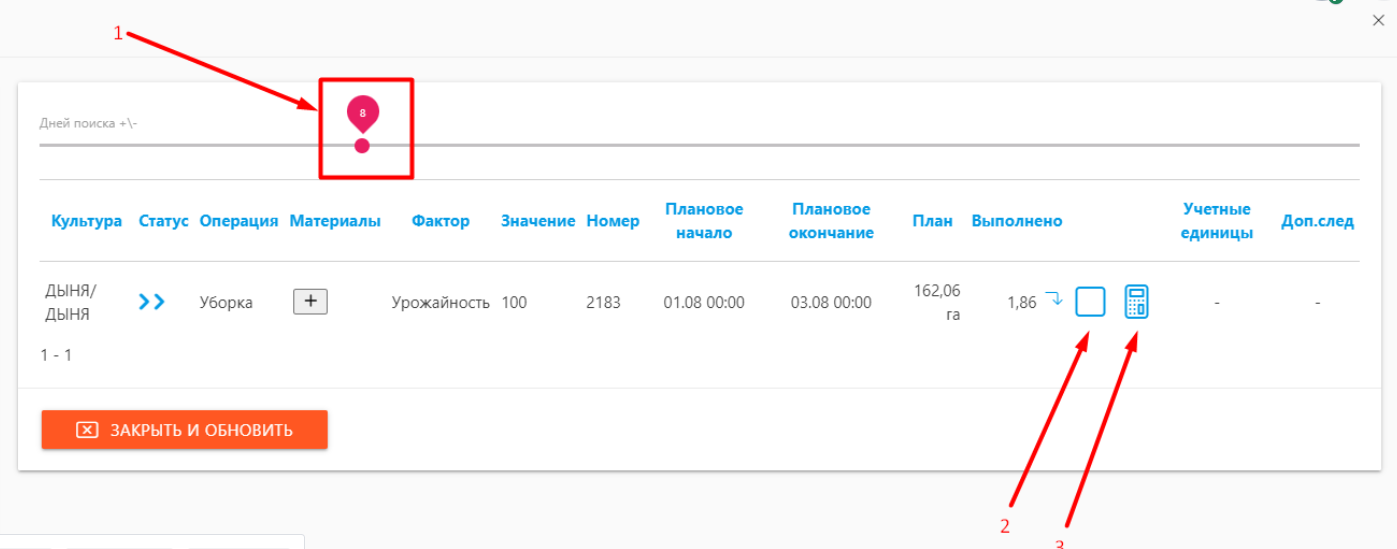Click the number 2183 cell

click(x=603, y=302)
